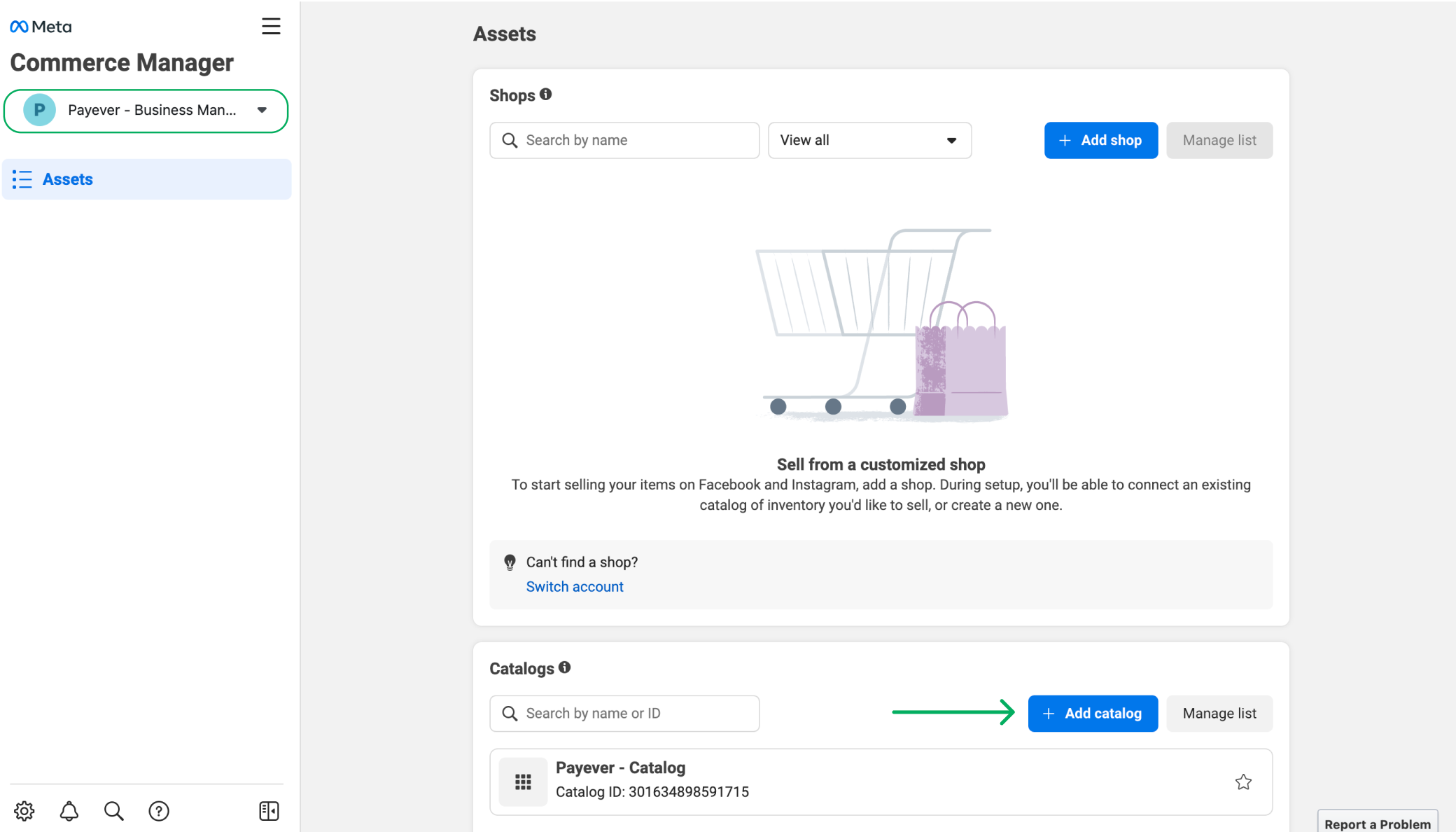Click the P account avatar
Image resolution: width=1456 pixels, height=832 pixels.
coord(40,110)
